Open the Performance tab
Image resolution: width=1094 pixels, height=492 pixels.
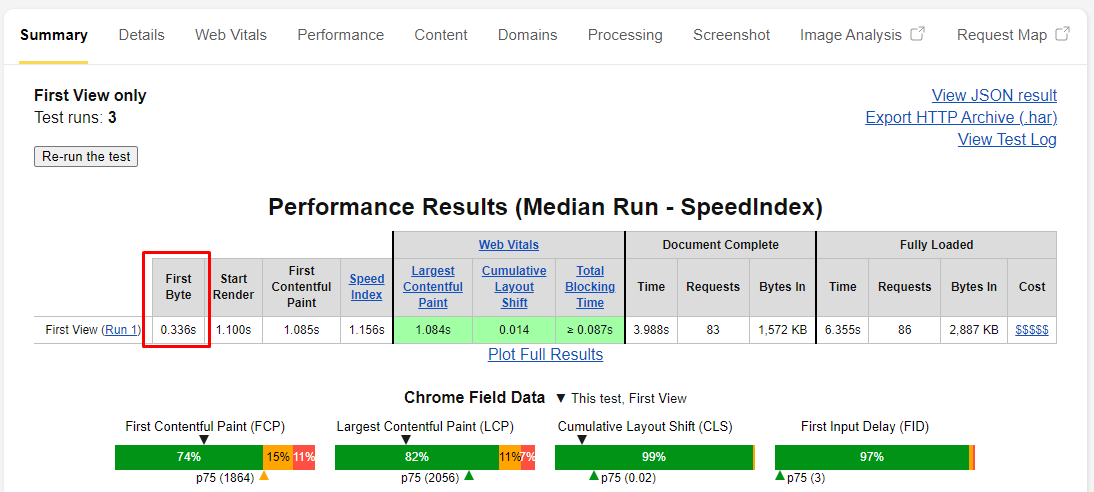[340, 35]
